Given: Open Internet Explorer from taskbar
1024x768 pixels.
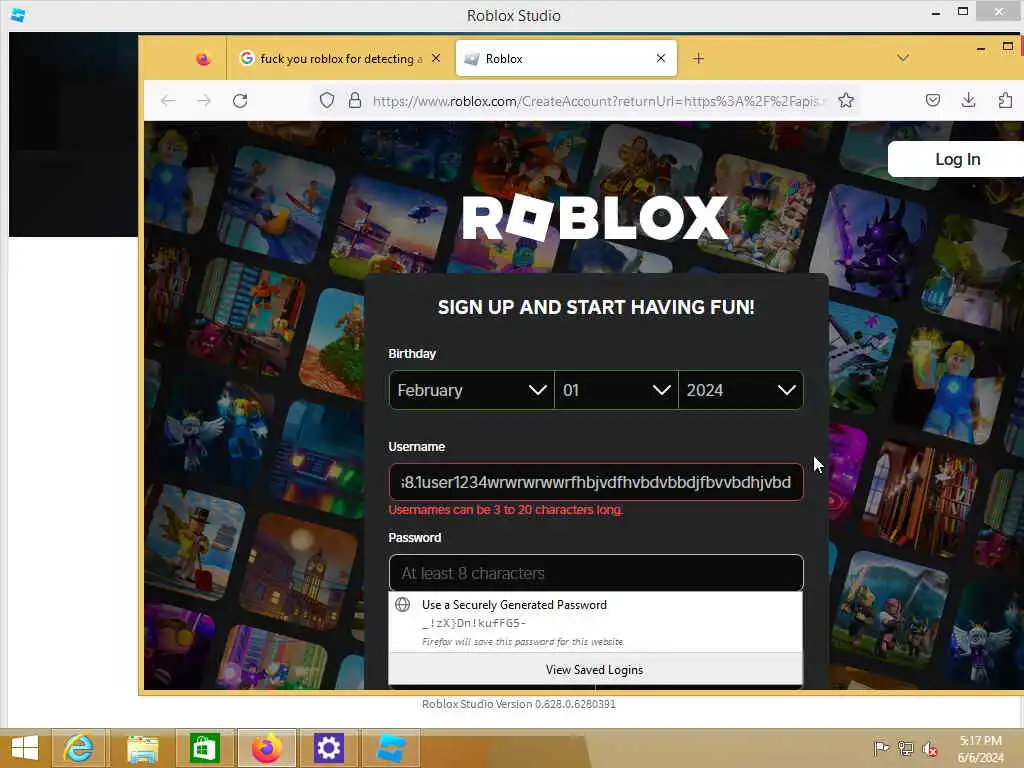Looking at the screenshot, I should 78,748.
